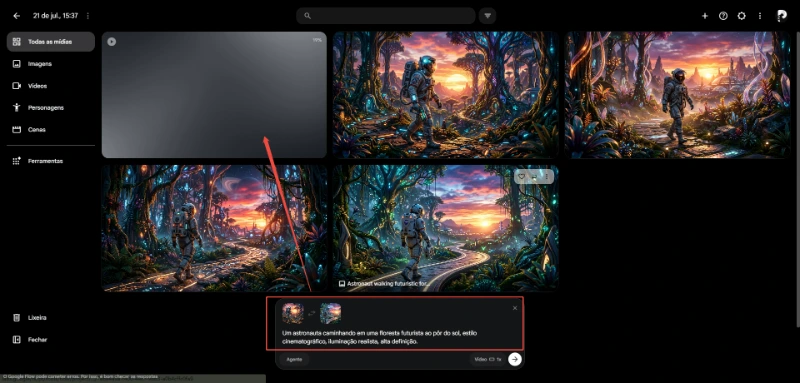
Task: Open three-dot menu on hovered image
Action: point(546,176)
